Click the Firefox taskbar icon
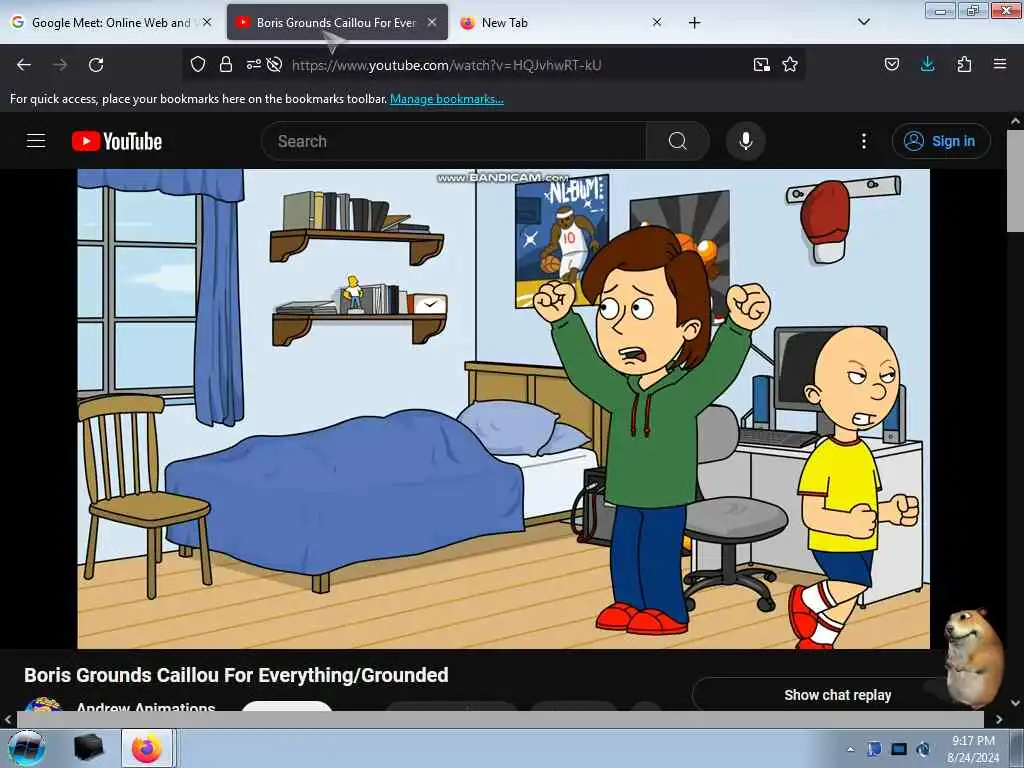Screen dimensions: 1024x768 click(146, 748)
